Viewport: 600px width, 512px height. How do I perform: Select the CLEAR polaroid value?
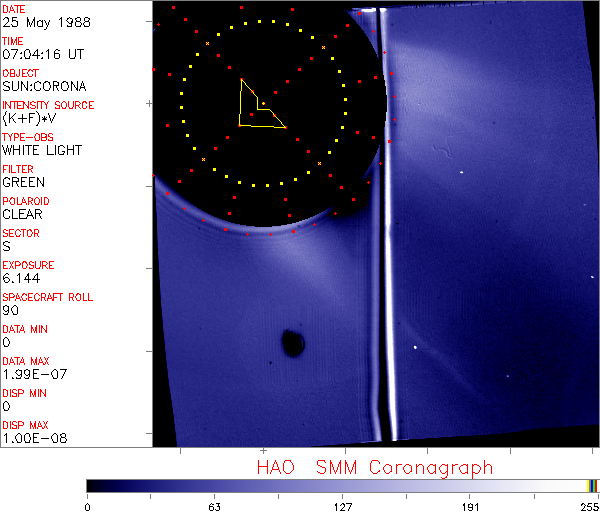point(23,215)
